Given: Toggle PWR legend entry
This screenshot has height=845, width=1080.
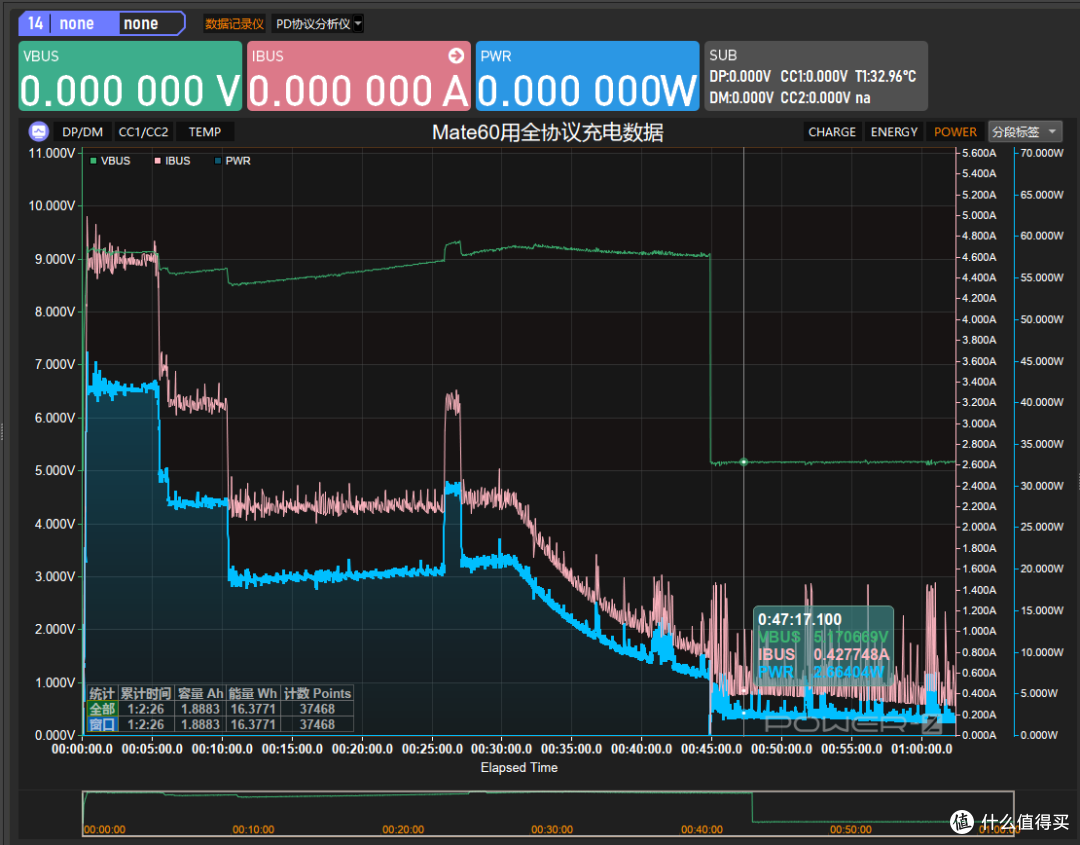Looking at the screenshot, I should click(232, 160).
